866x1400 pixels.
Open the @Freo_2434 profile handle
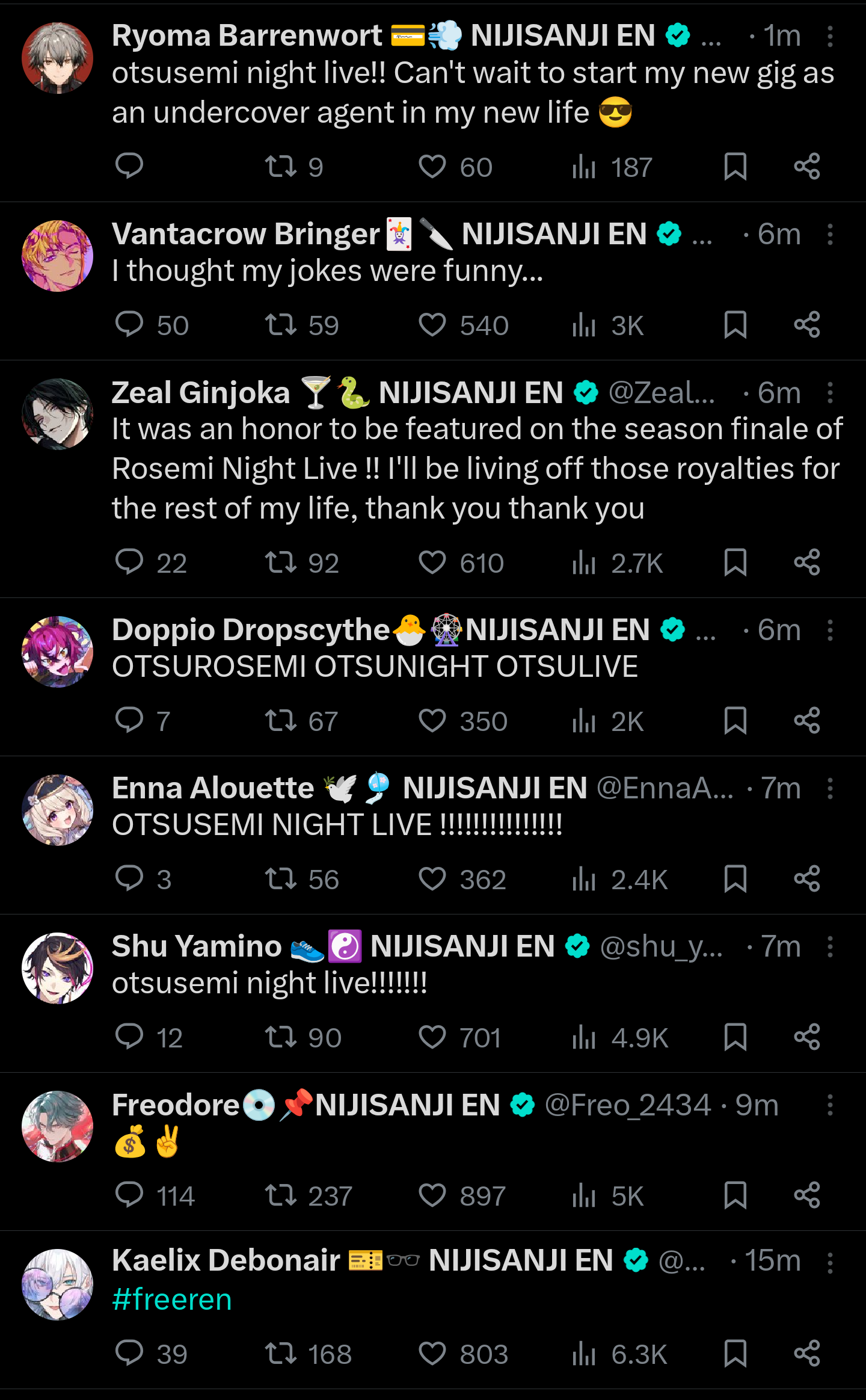(627, 1105)
